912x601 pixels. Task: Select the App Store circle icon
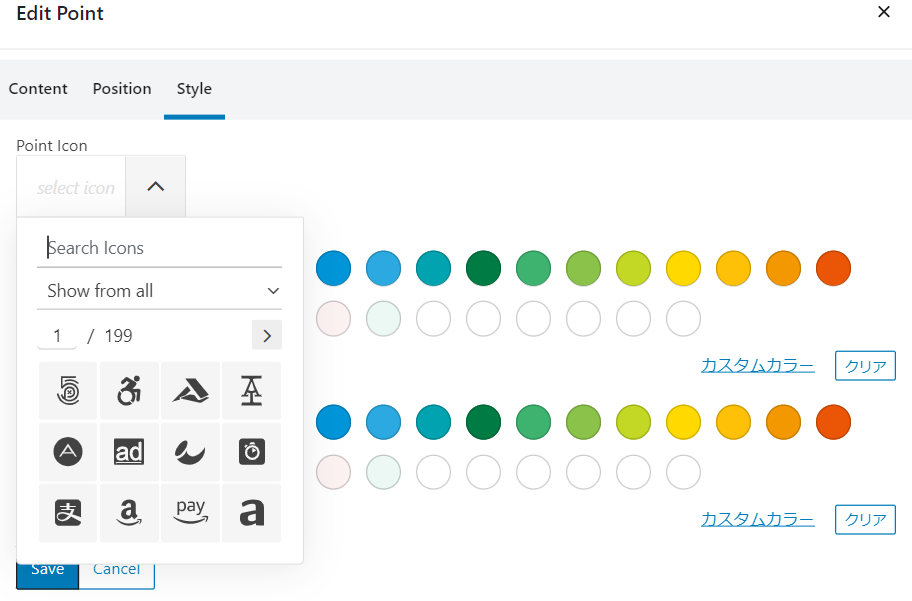(68, 451)
